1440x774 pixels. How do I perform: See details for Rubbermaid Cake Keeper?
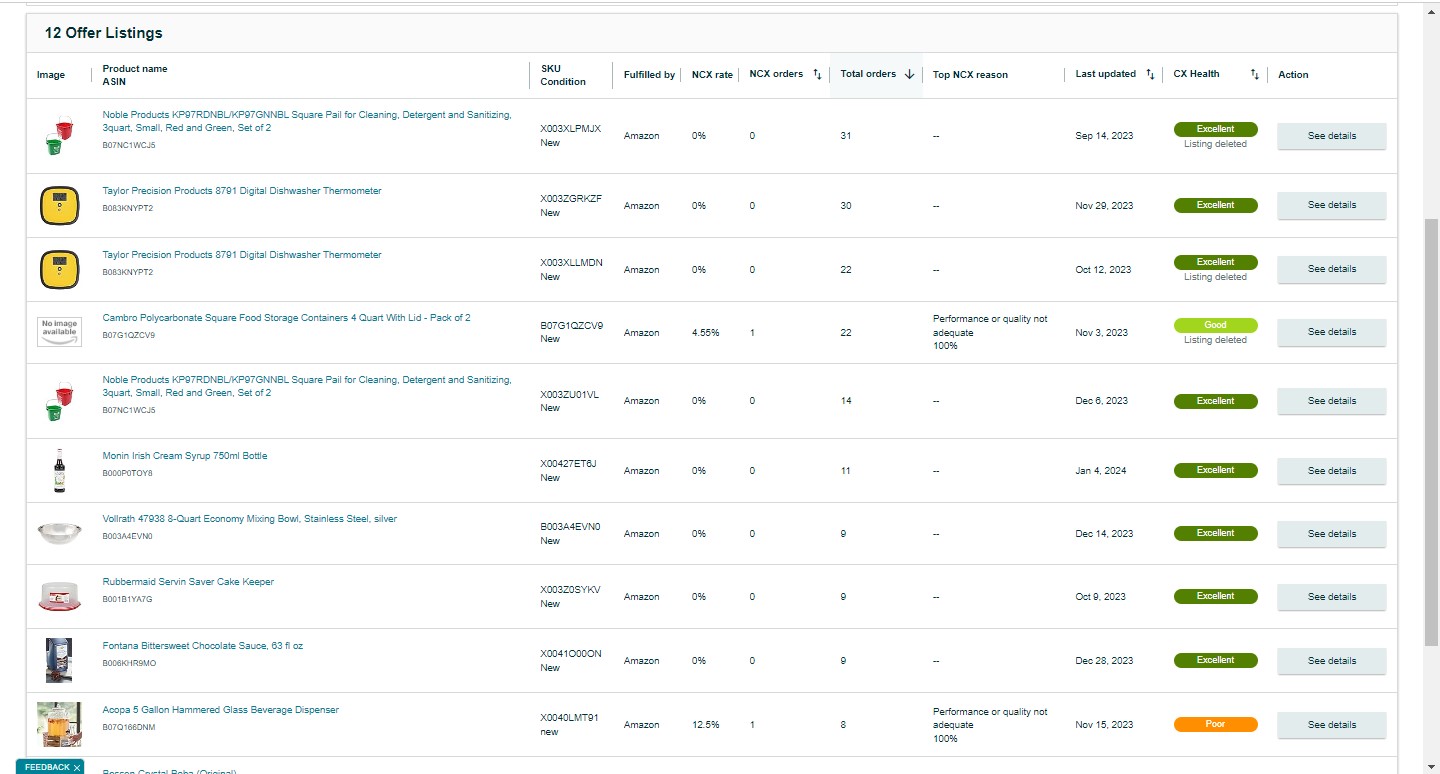(1331, 597)
